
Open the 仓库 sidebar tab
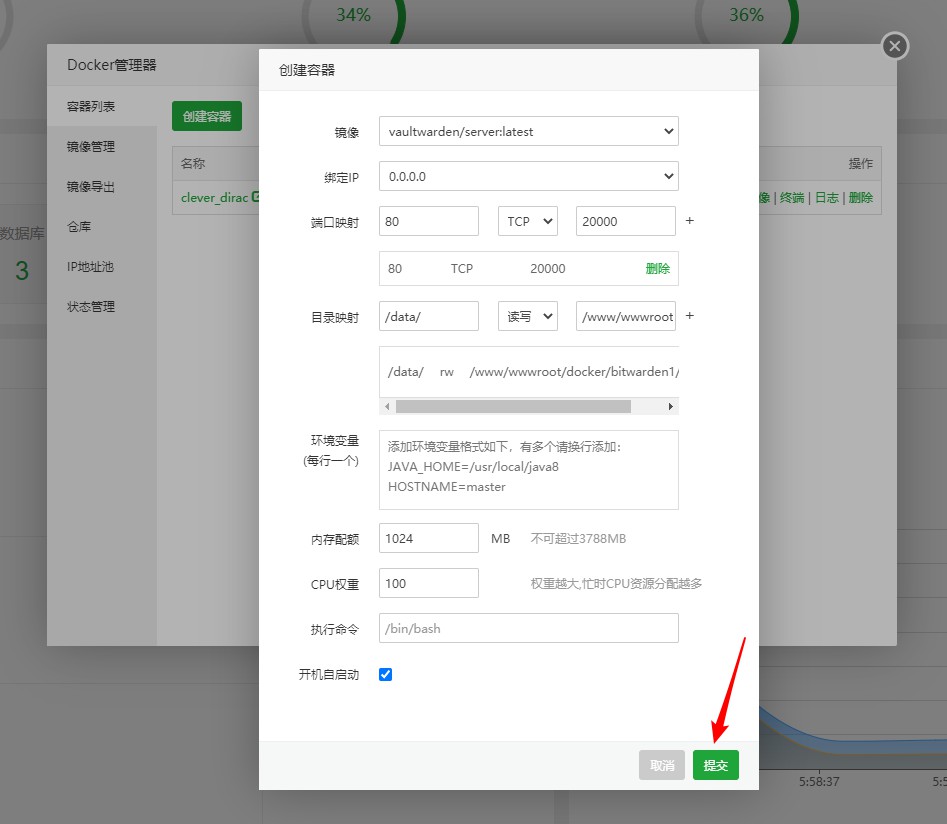(x=79, y=227)
